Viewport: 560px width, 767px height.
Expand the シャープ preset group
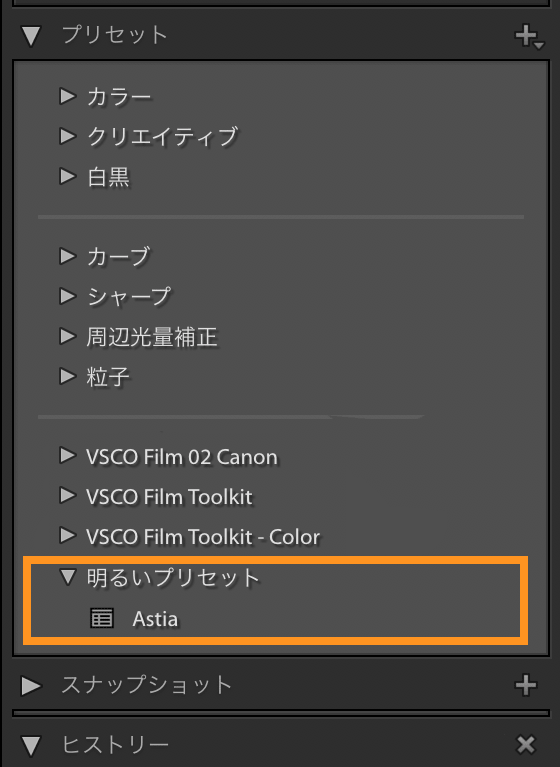67,296
